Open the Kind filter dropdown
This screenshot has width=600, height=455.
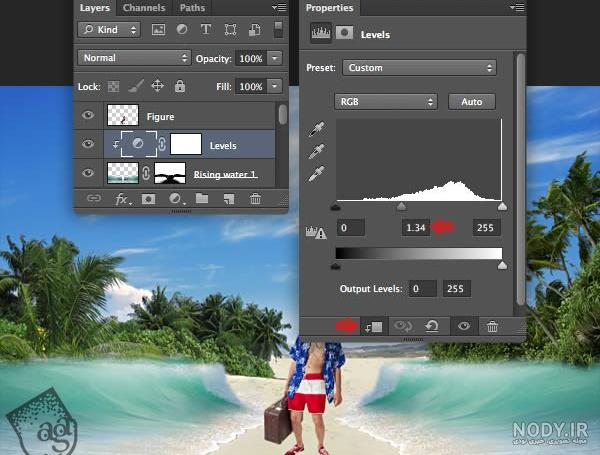tap(109, 29)
